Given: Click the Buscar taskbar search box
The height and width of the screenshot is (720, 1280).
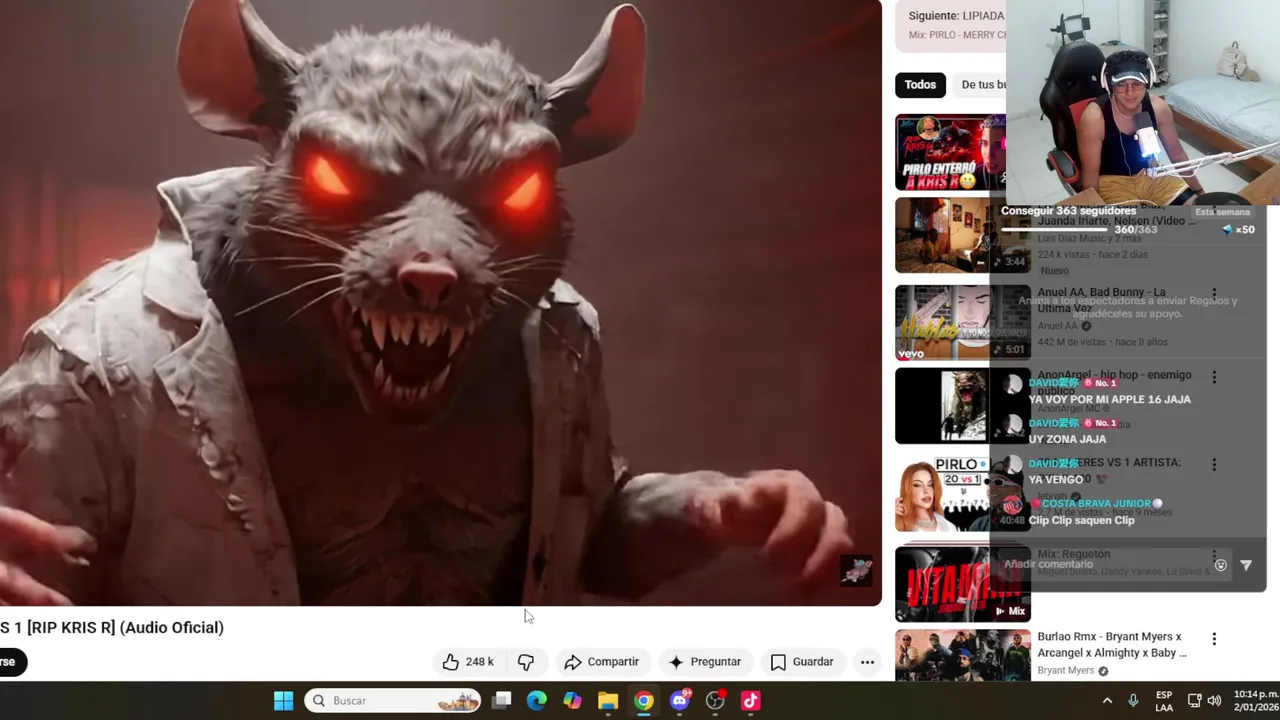Looking at the screenshot, I should tap(393, 701).
